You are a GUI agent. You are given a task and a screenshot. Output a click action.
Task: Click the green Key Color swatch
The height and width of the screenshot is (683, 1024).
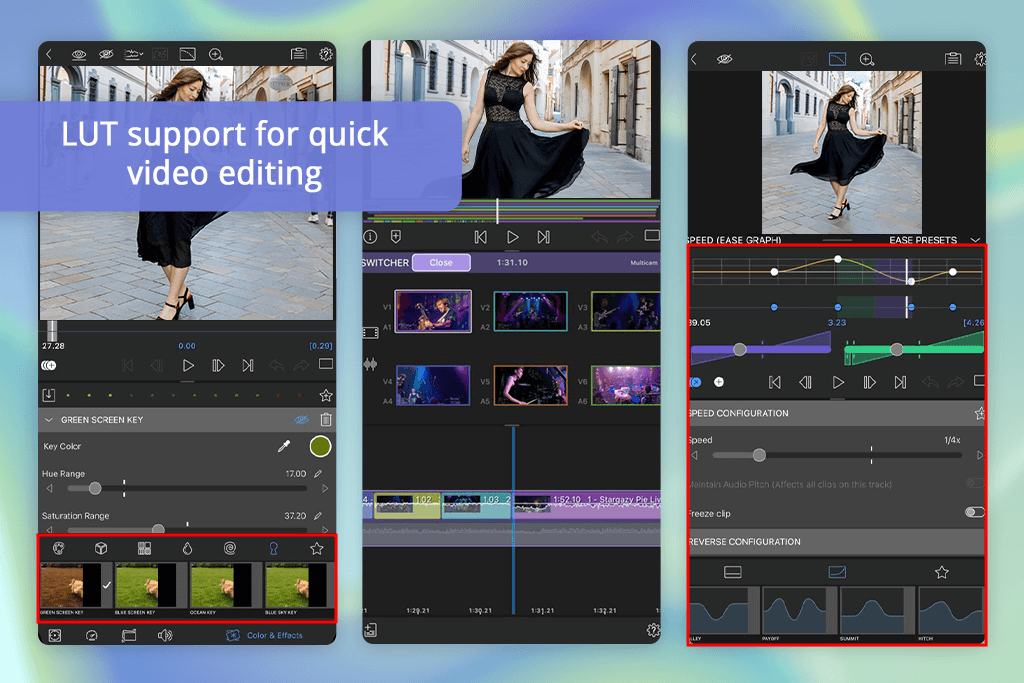coord(320,447)
